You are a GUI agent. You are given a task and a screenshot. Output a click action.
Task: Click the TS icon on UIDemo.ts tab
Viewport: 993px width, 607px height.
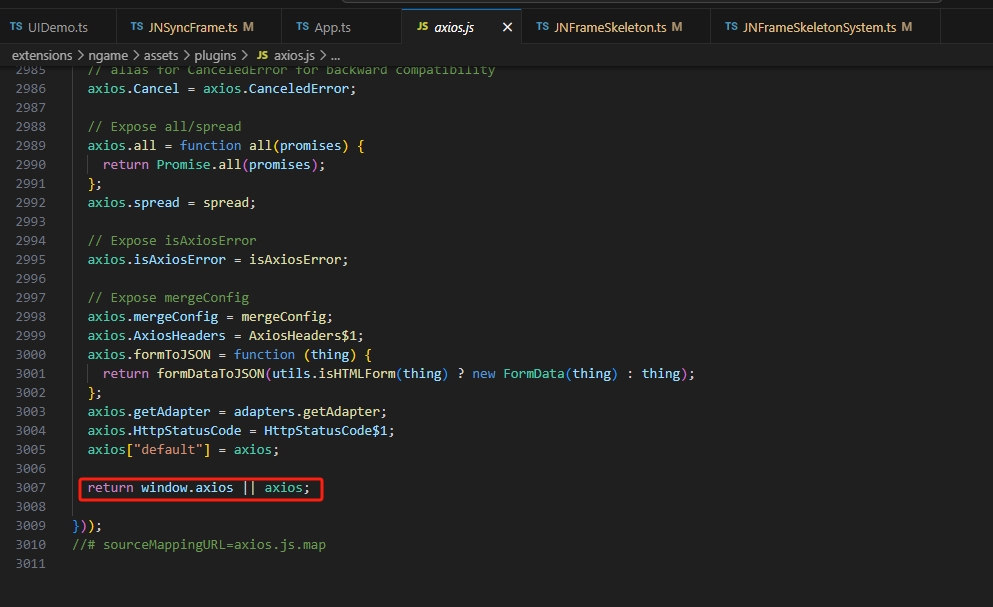[16, 27]
